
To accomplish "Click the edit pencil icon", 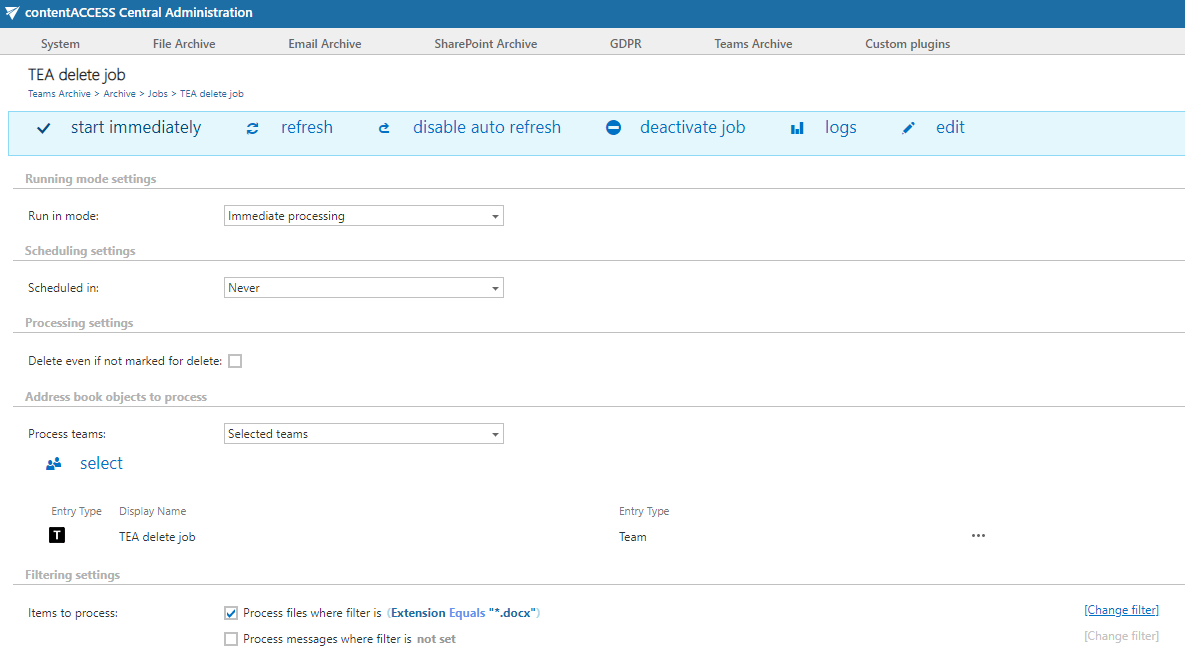I will click(908, 129).
